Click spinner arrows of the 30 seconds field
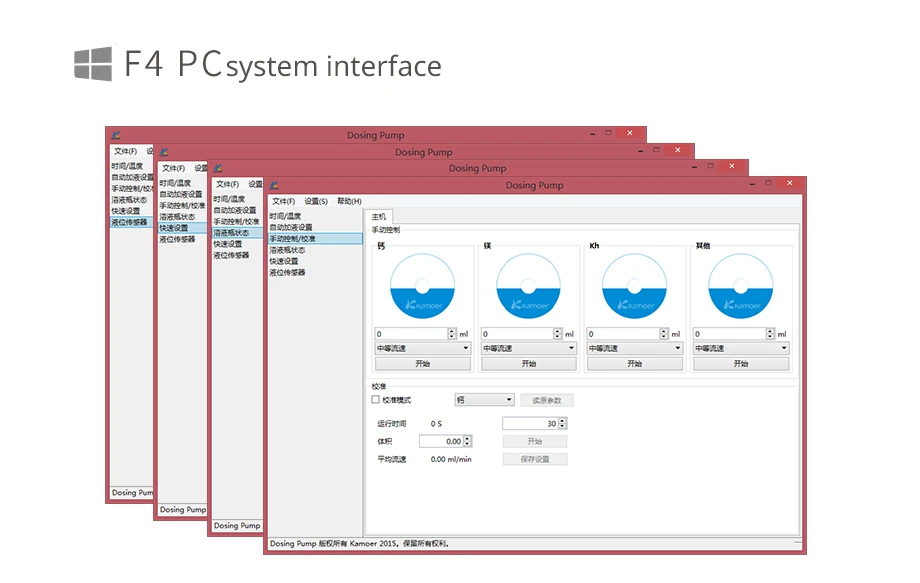The height and width of the screenshot is (583, 920). [563, 423]
